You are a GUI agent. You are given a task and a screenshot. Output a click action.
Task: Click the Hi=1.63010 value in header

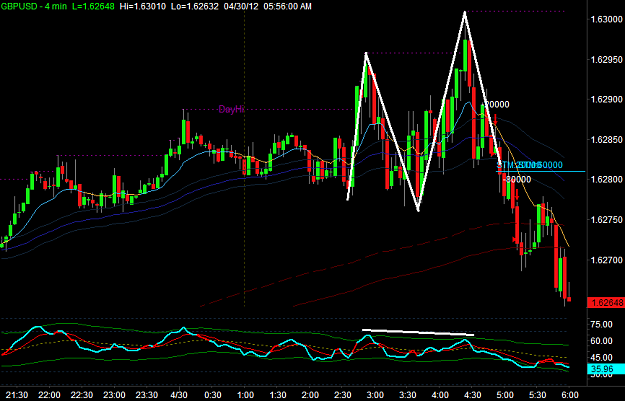tap(143, 6)
